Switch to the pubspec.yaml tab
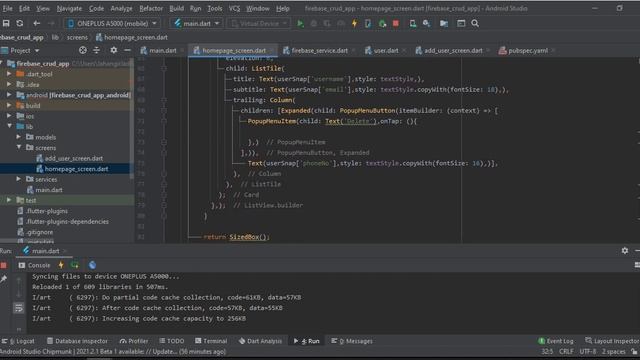This screenshot has width=640, height=360. 527,51
